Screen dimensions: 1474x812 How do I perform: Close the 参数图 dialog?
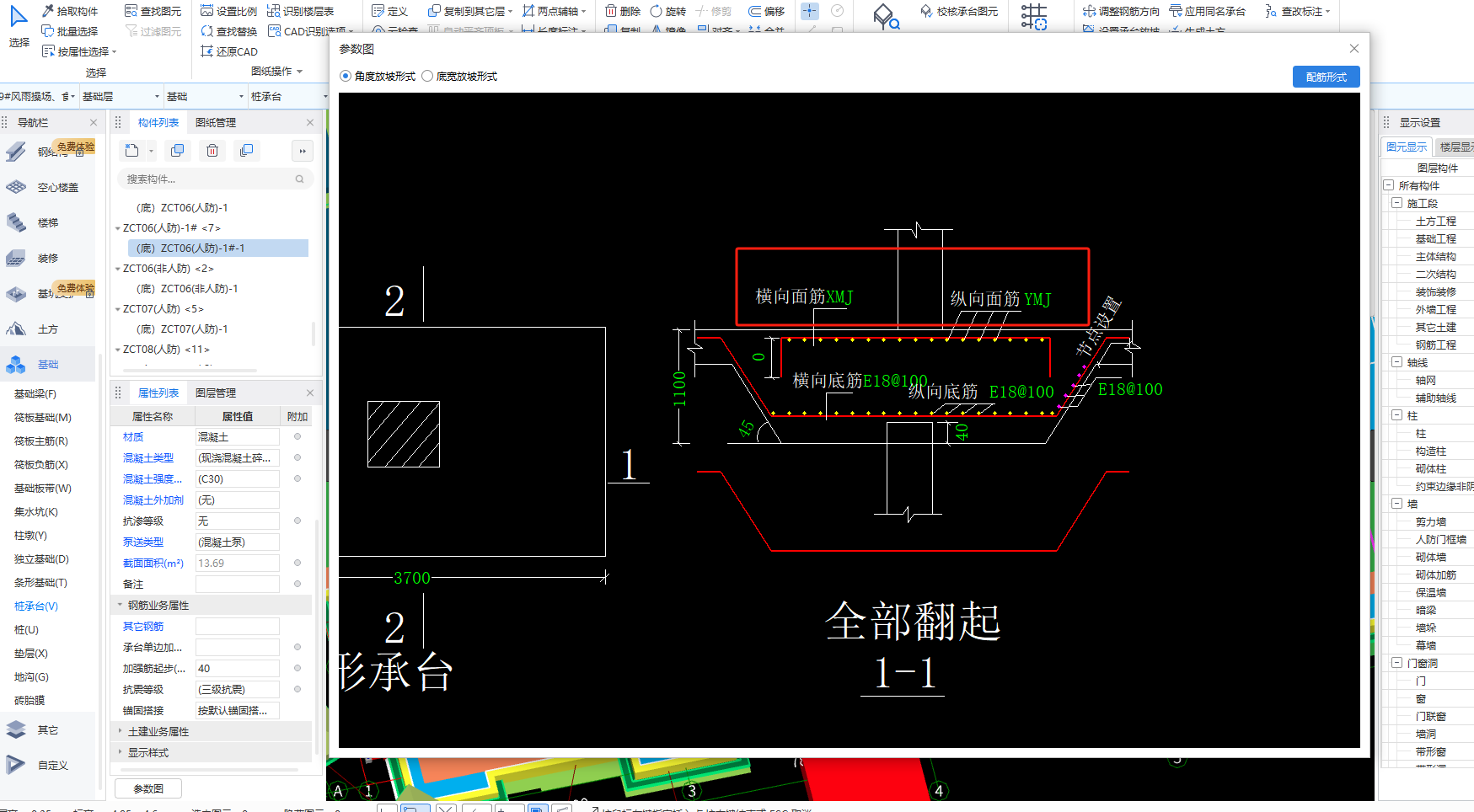tap(1354, 49)
